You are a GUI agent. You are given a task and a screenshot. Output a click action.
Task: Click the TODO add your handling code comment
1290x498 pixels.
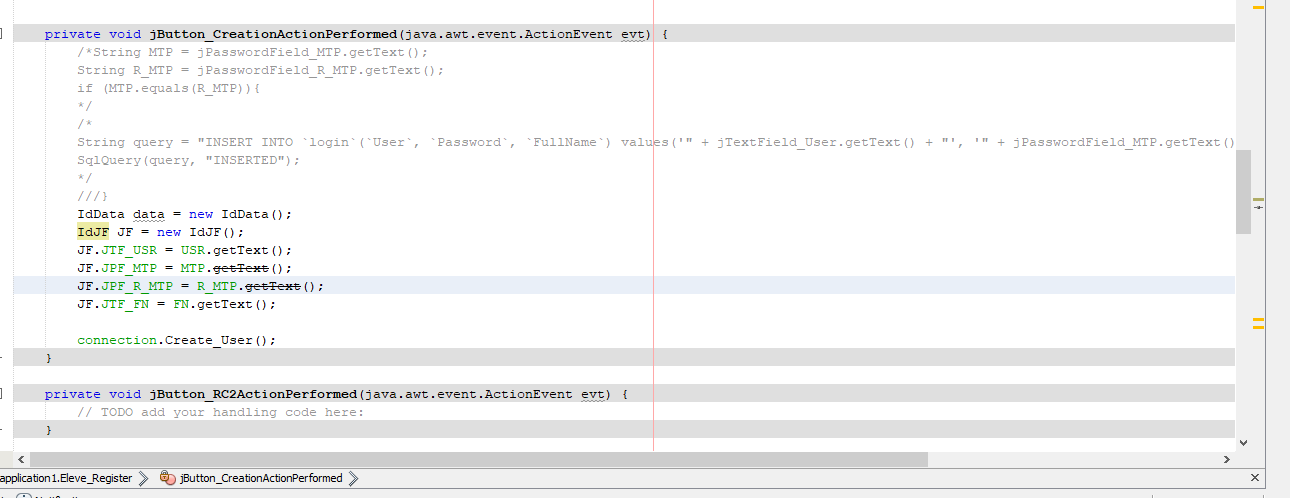coord(221,412)
